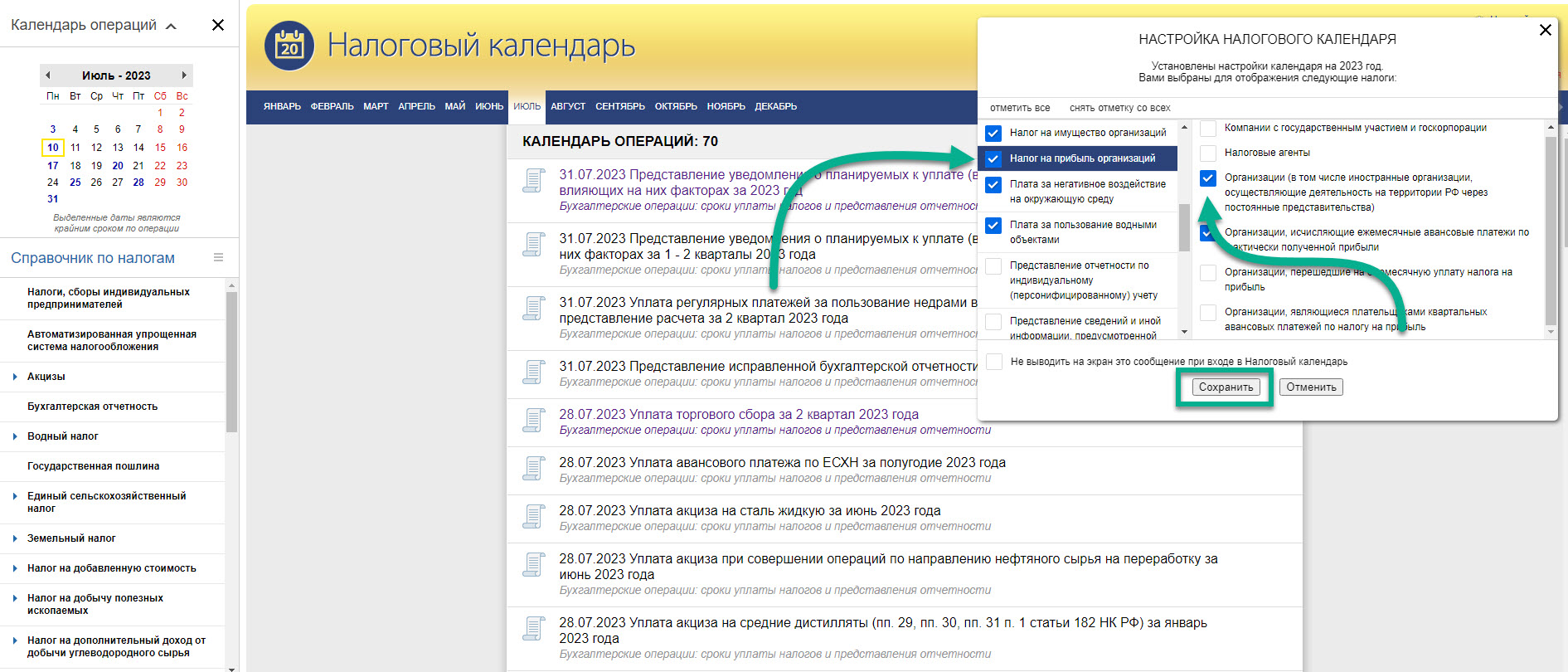
Task: Click снять отметку со всех link
Action: tap(1119, 108)
